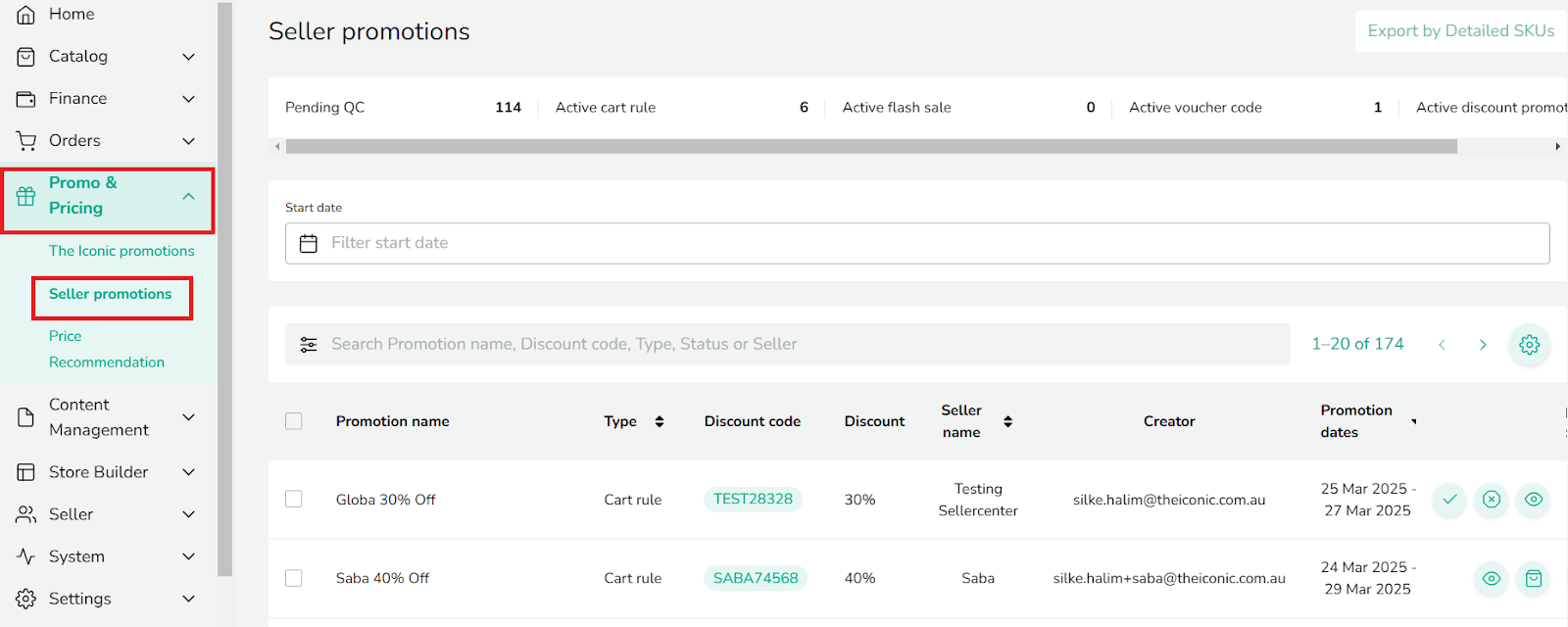This screenshot has height=627, width=1568.
Task: Click the shopping bag icon for Saba 40% Off
Action: point(1534,579)
